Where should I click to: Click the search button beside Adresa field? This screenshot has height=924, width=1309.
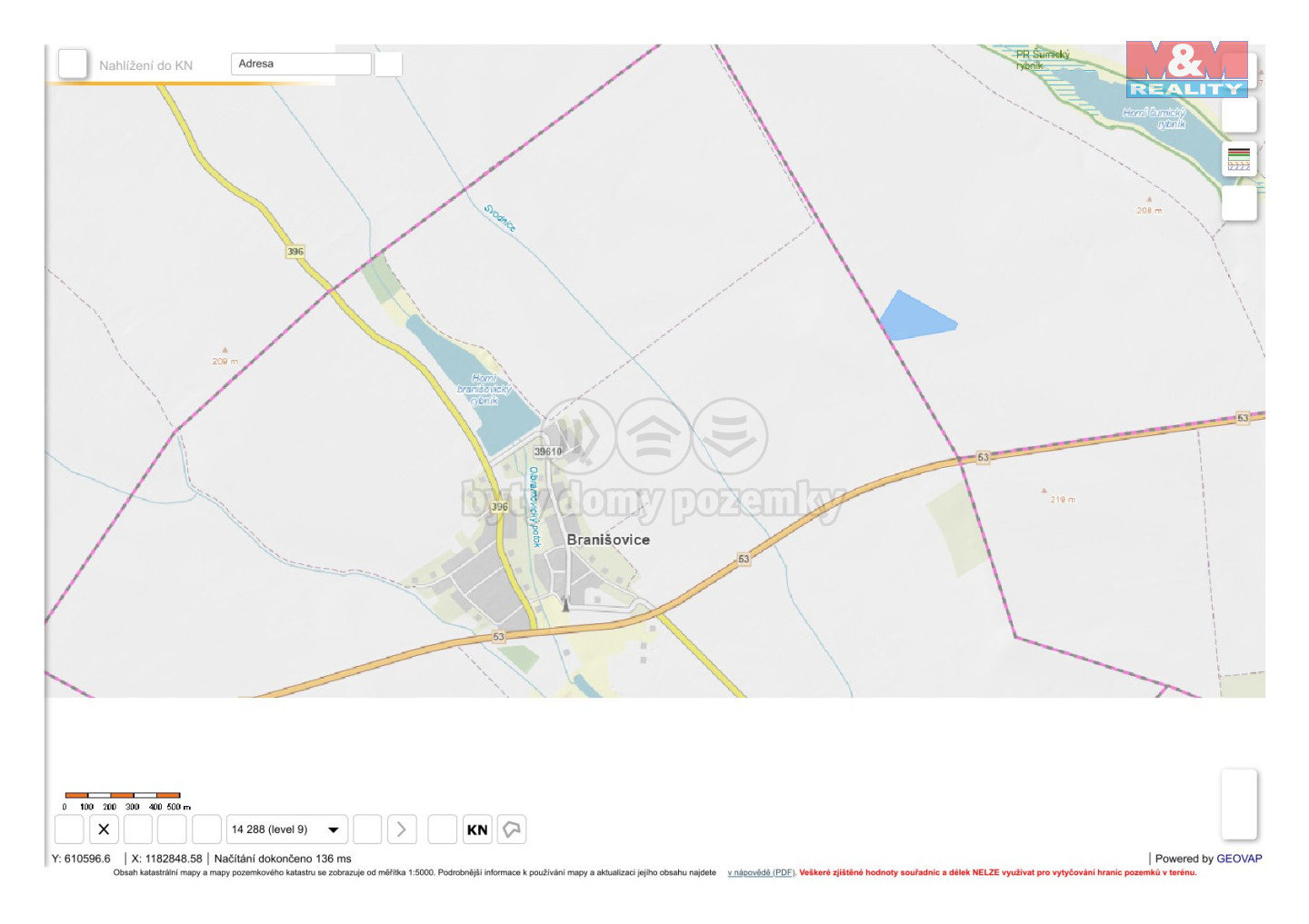point(388,64)
